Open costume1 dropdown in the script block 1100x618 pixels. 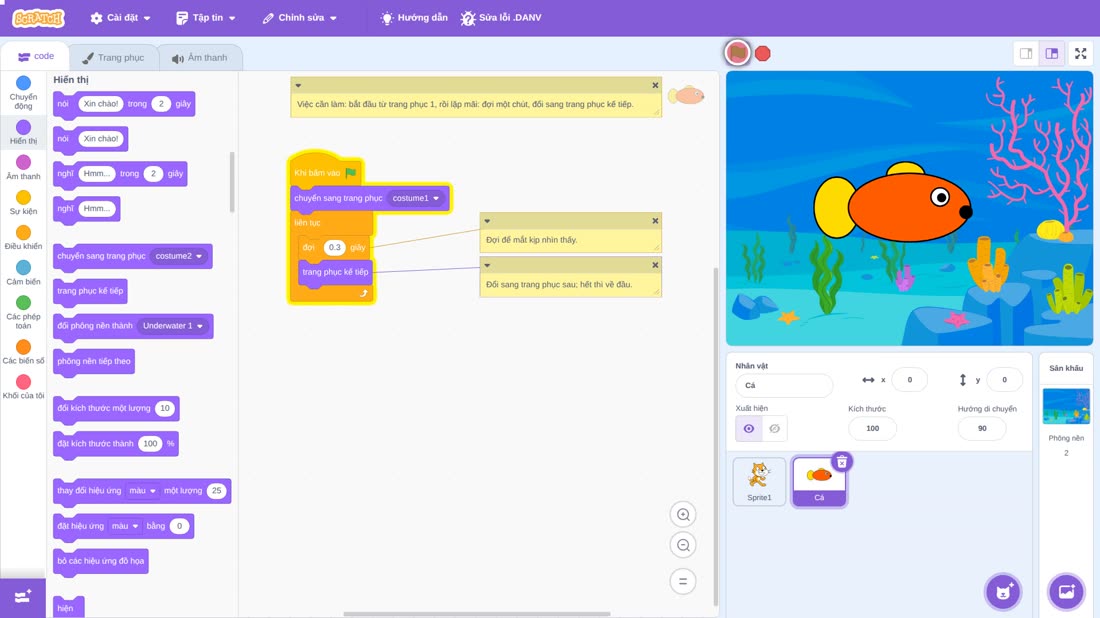click(x=416, y=199)
